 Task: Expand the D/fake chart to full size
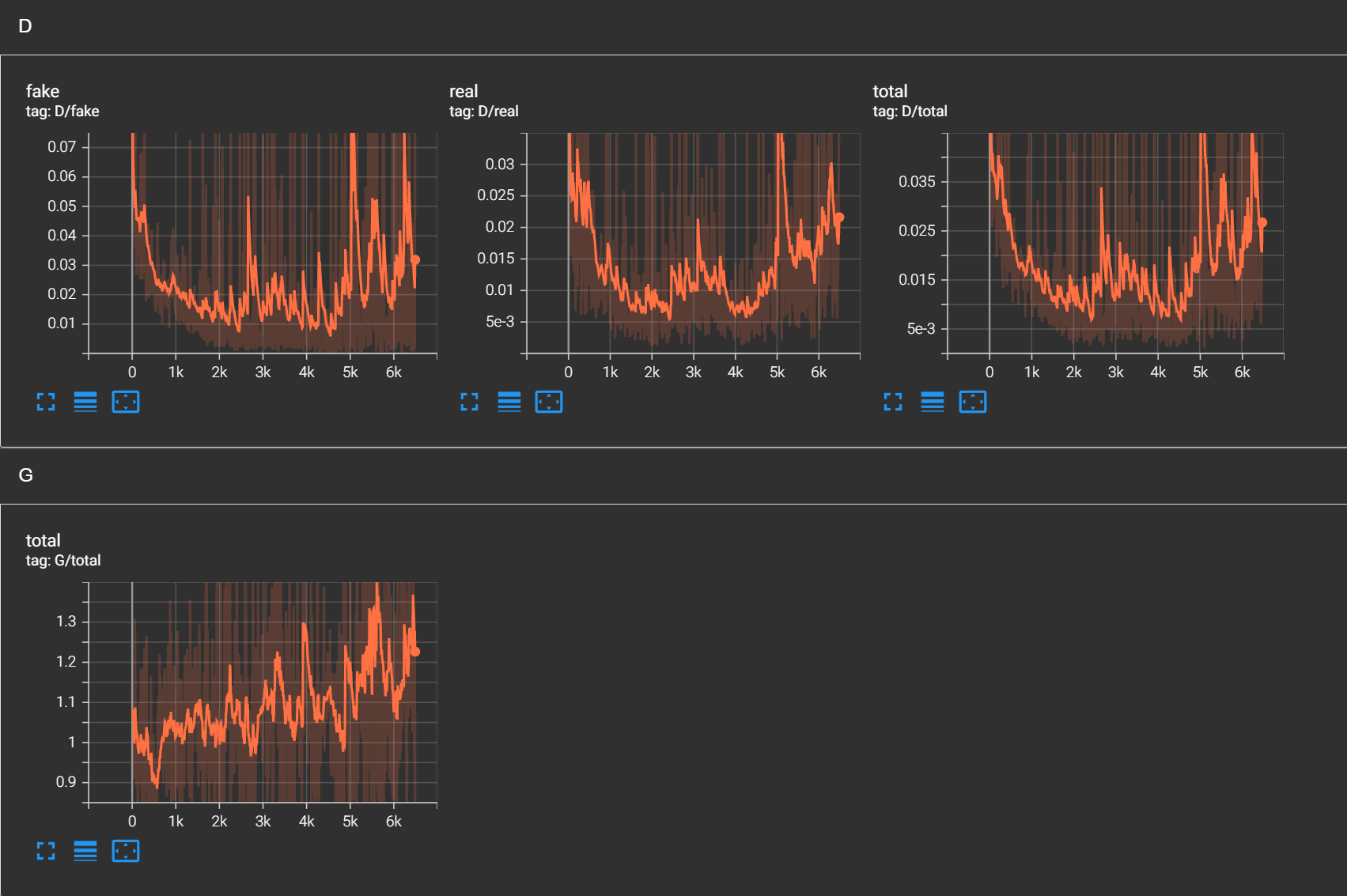tap(46, 402)
